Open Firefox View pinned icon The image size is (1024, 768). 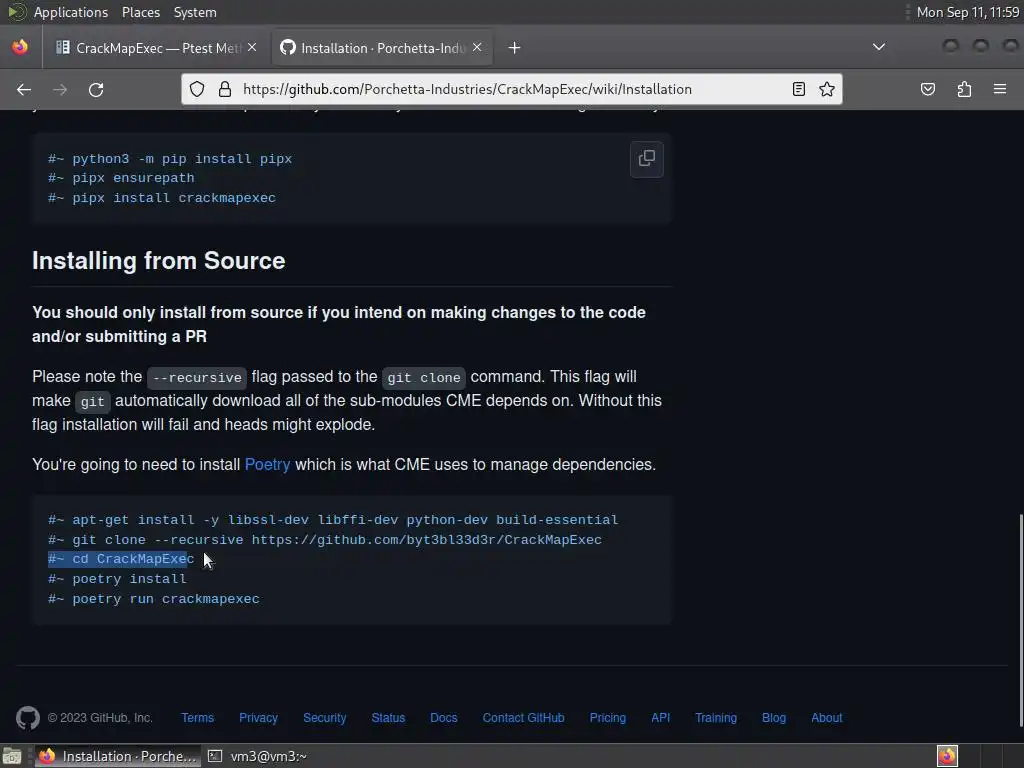coord(20,47)
